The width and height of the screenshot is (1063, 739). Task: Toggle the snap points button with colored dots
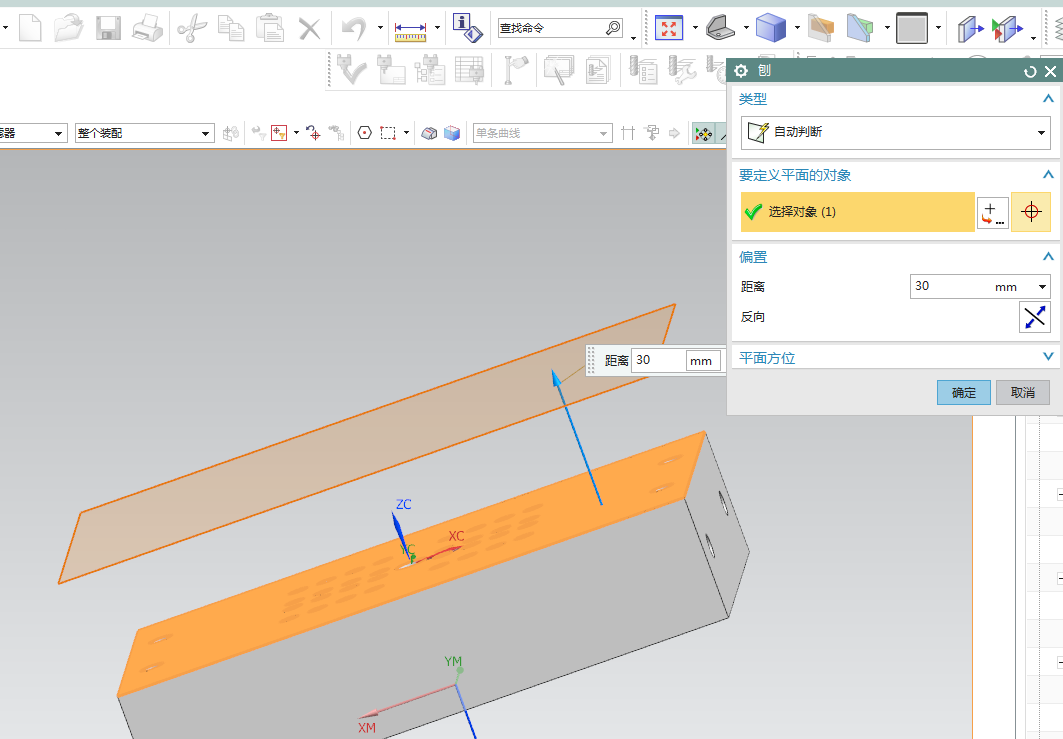click(x=704, y=134)
